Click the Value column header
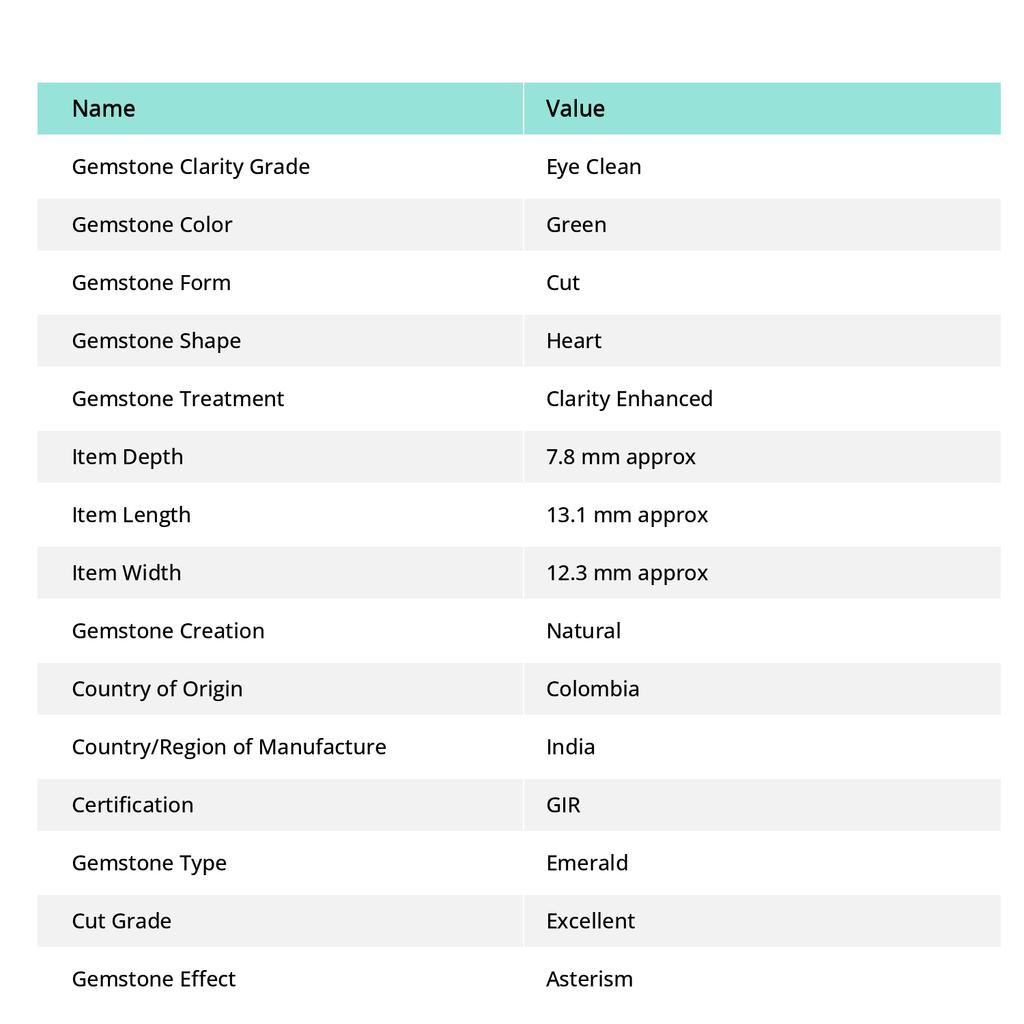The image size is (1024, 1024). [575, 108]
